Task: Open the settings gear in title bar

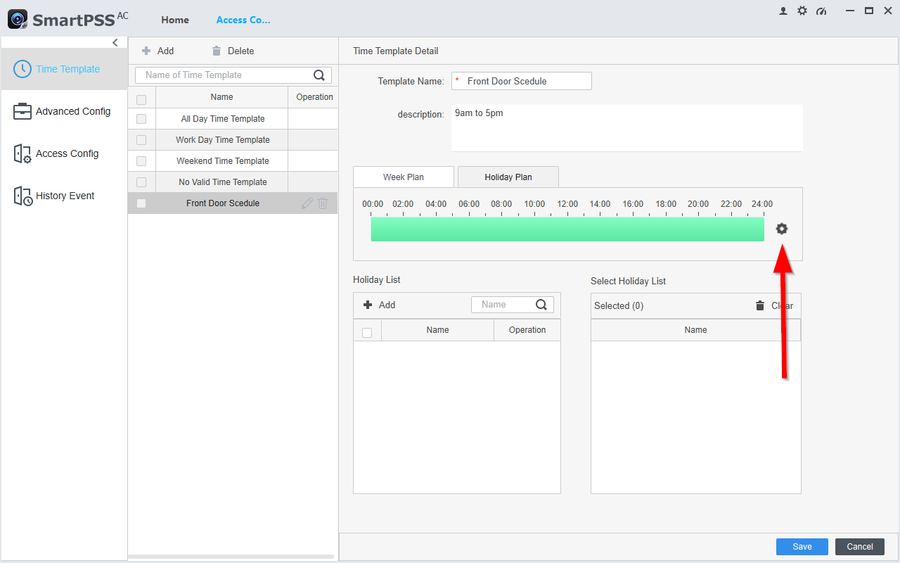Action: click(802, 11)
